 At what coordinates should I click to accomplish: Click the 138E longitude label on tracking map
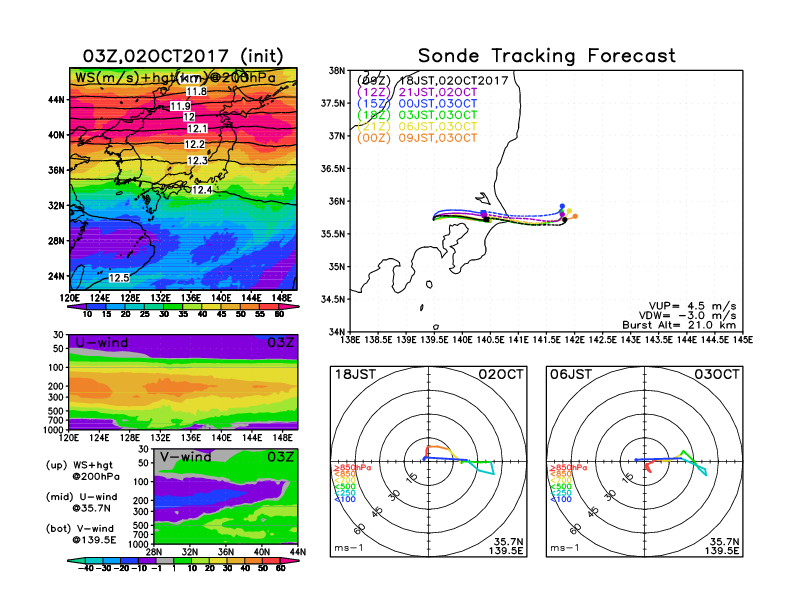(x=350, y=340)
